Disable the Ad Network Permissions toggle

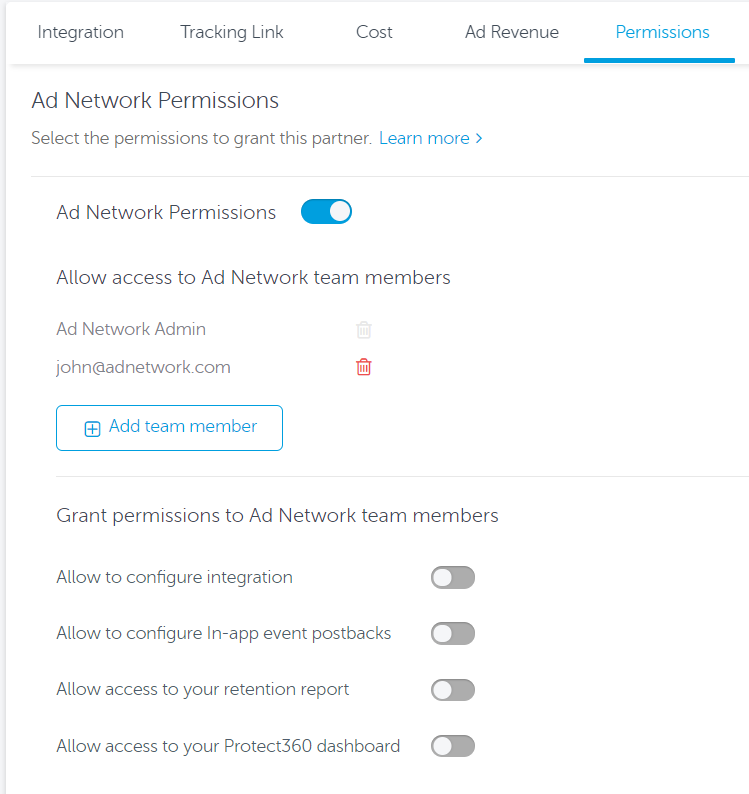[326, 212]
